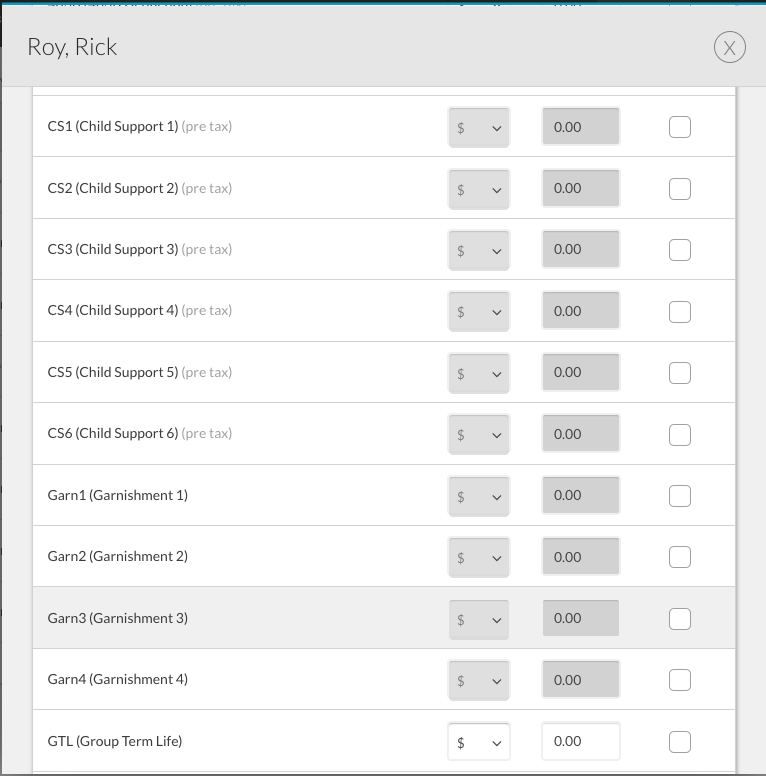Check the CS1 Child Support 1 checkbox
The height and width of the screenshot is (776, 766).
pyautogui.click(x=679, y=127)
